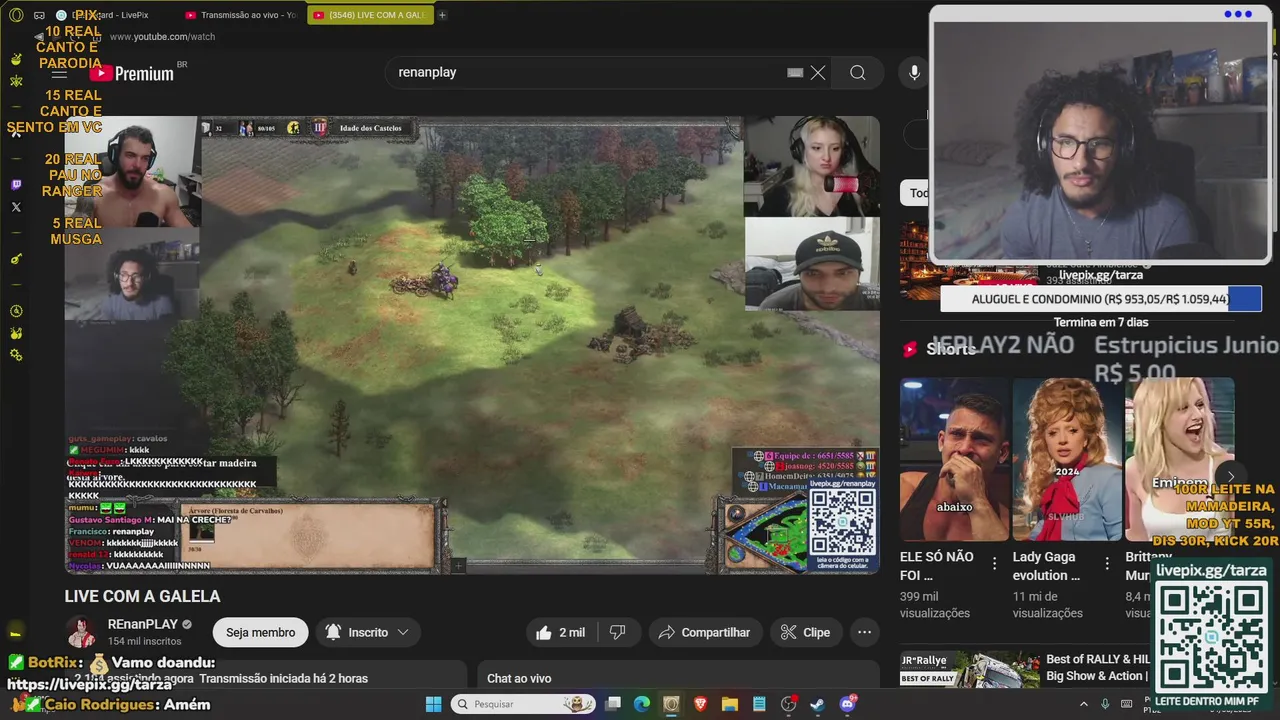
Task: Open the Opera menu logo button
Action: [16, 15]
